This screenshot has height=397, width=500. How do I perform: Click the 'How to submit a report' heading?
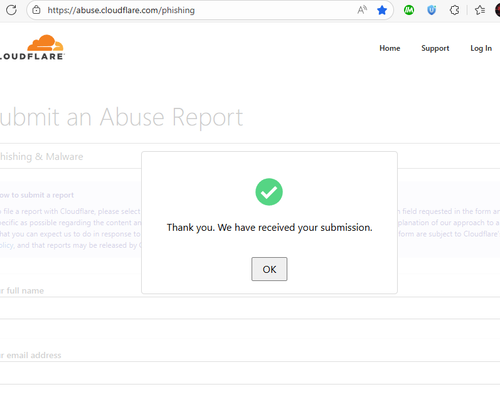coord(37,195)
